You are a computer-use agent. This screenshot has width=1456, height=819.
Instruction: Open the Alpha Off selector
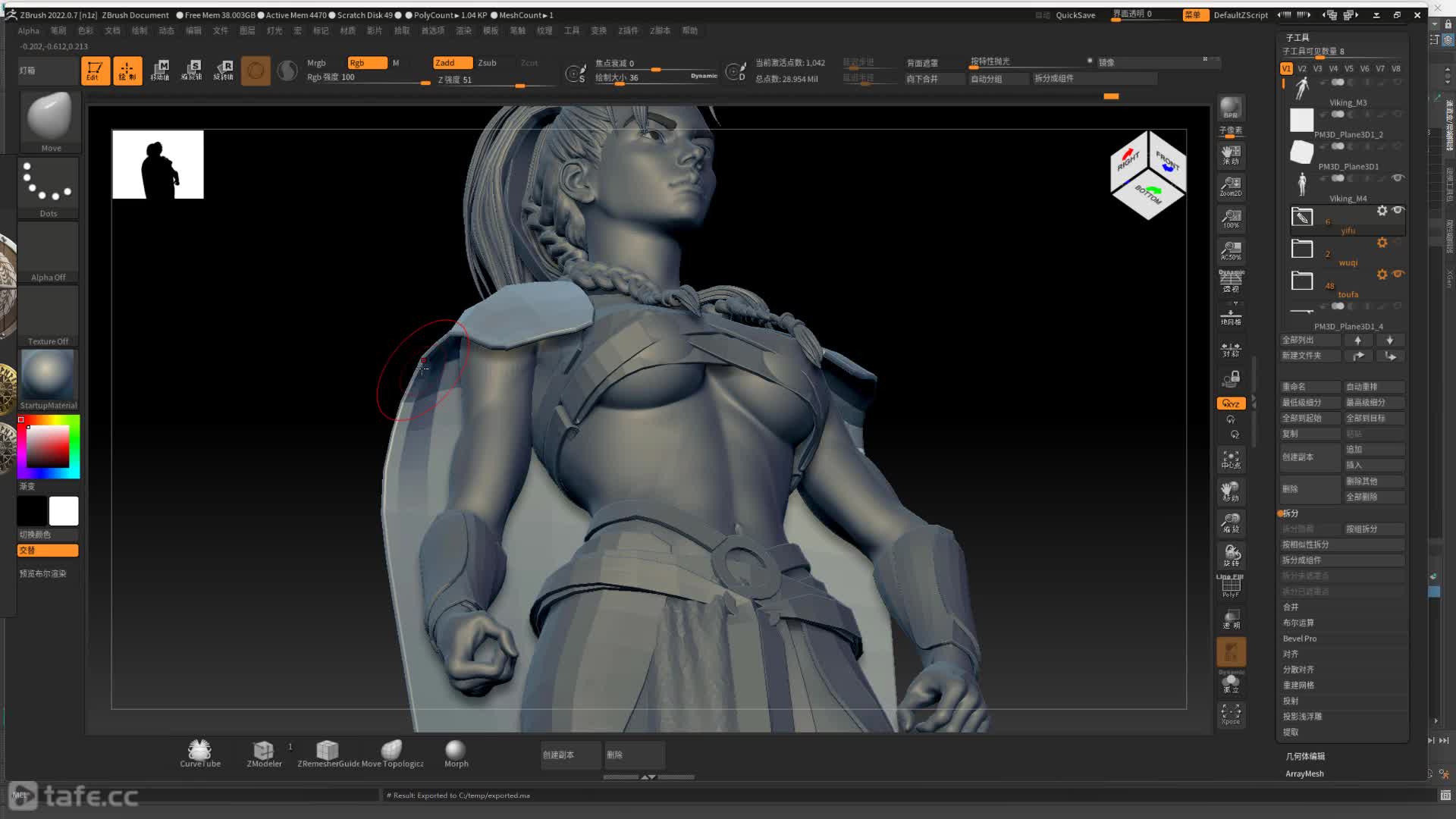point(49,253)
